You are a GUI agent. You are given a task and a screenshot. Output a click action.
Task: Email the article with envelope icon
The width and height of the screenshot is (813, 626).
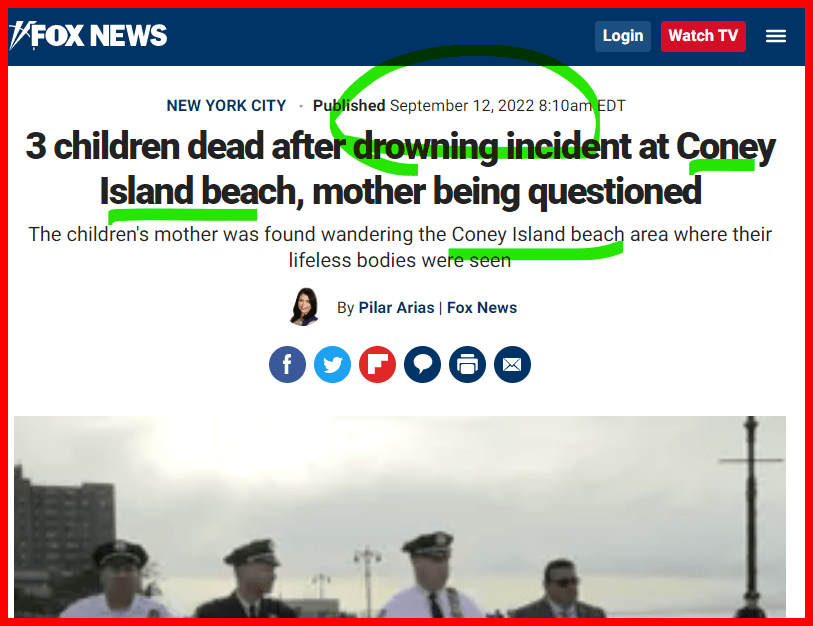coord(512,365)
